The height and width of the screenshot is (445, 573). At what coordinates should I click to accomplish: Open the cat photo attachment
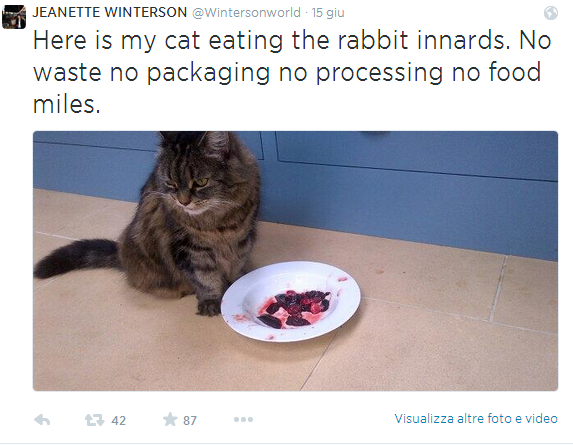pyautogui.click(x=295, y=261)
